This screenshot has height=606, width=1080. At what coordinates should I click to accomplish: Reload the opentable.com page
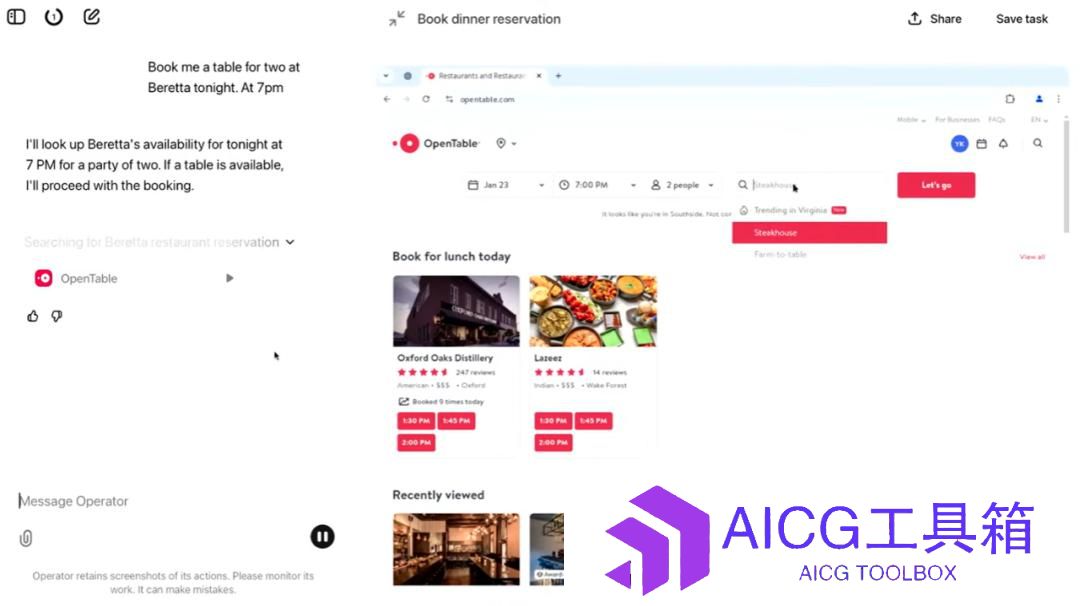426,99
